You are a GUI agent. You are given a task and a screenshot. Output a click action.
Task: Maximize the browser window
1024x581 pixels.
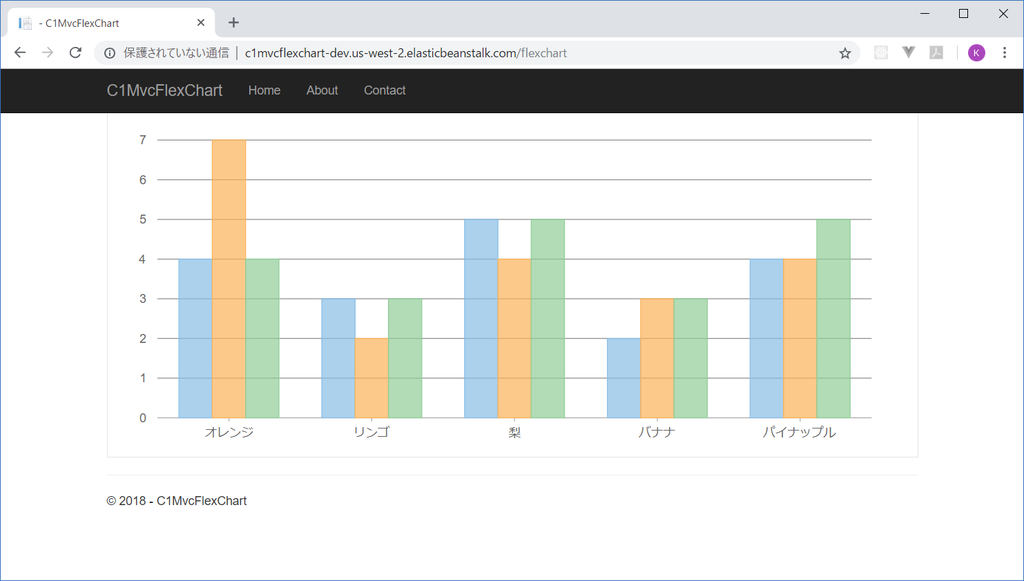click(x=963, y=14)
